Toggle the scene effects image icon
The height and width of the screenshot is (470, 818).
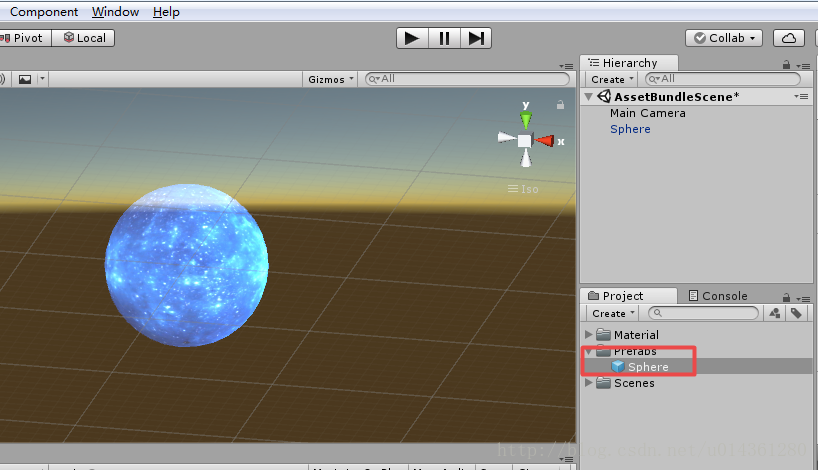25,79
